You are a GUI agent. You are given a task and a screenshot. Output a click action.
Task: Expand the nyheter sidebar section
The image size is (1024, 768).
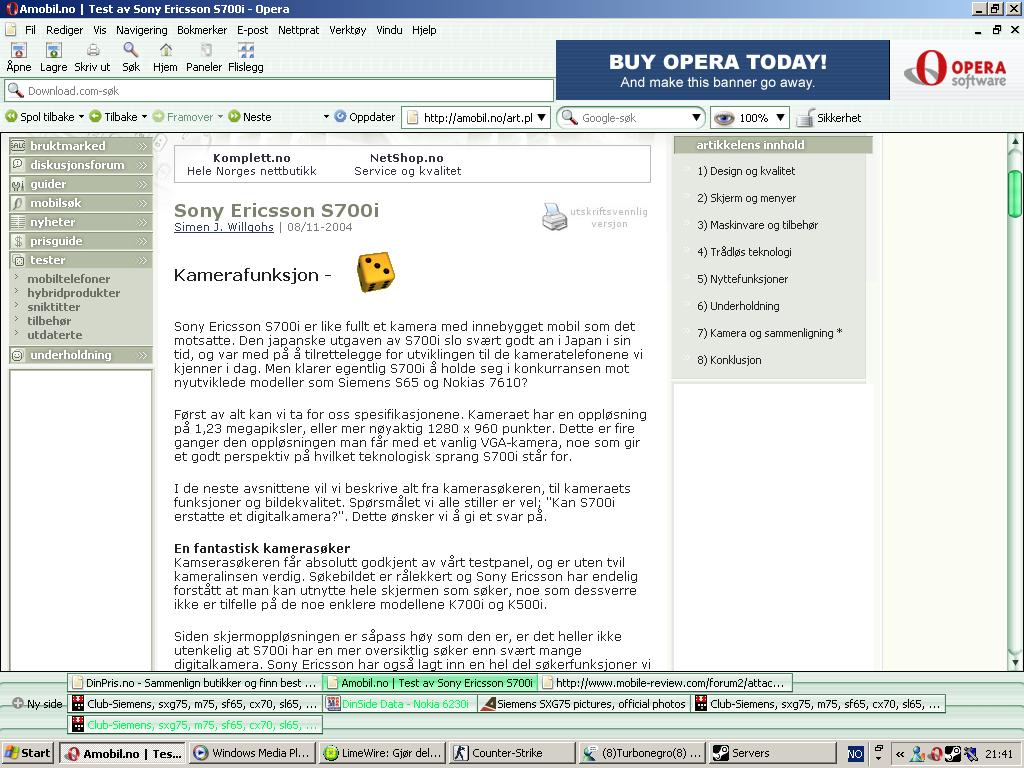pyautogui.click(x=81, y=222)
